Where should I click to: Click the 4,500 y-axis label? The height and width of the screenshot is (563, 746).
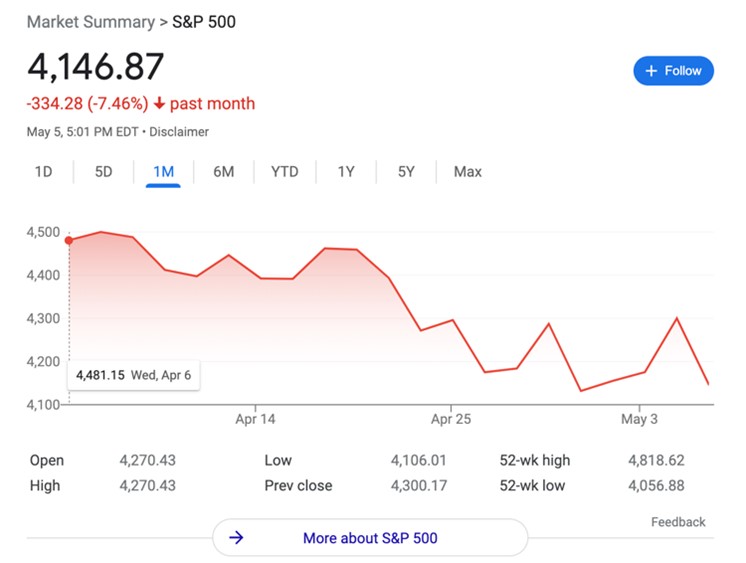tap(43, 232)
